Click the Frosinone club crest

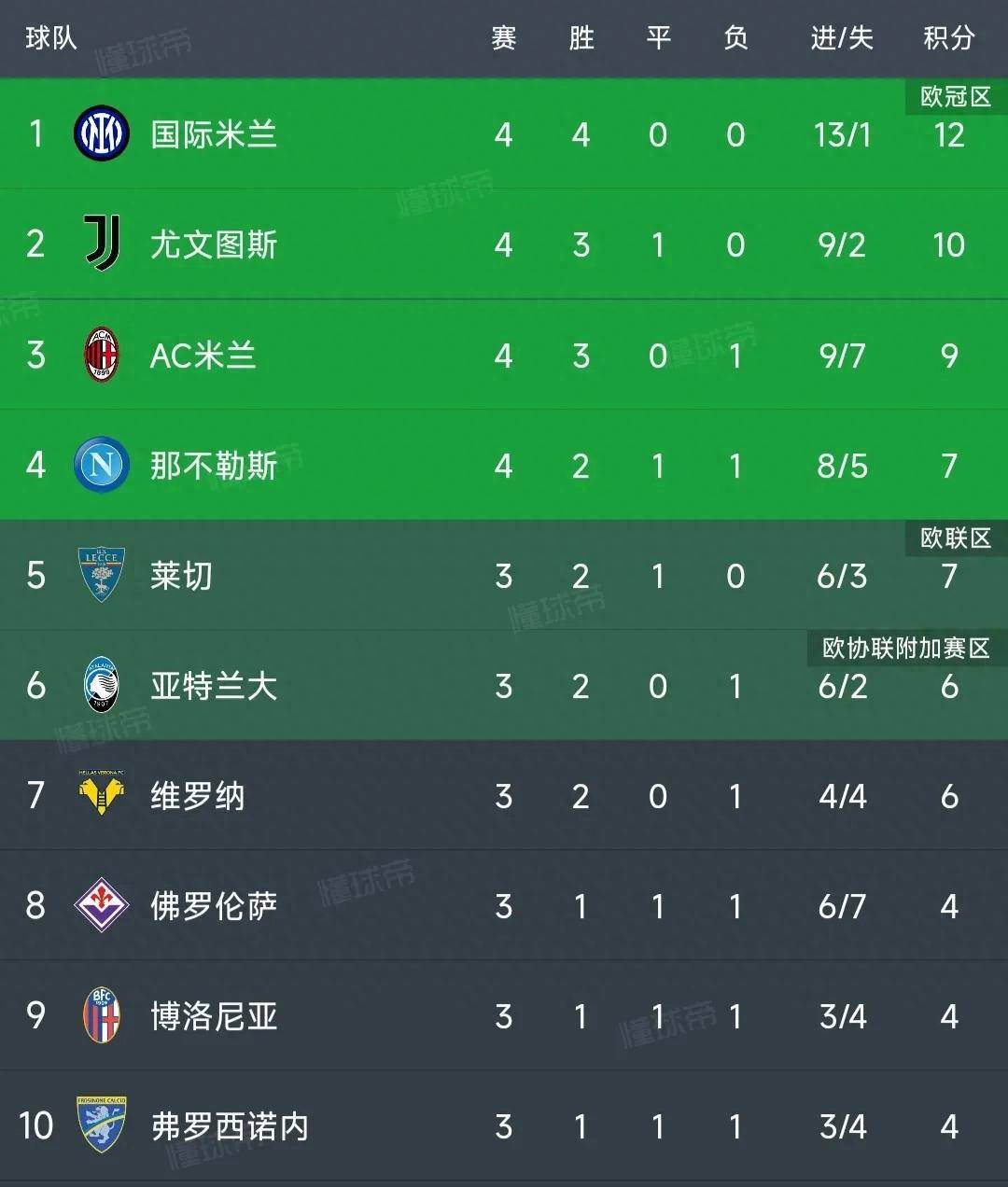[100, 1126]
